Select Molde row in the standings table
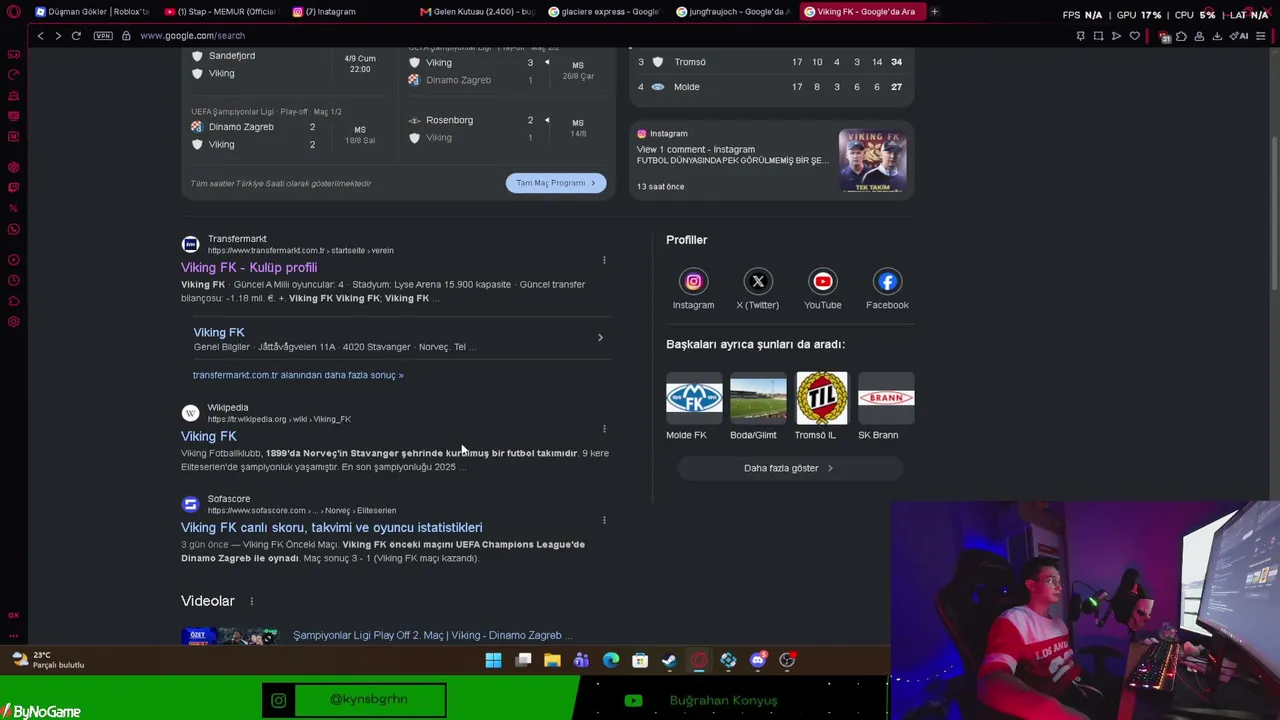 772,87
